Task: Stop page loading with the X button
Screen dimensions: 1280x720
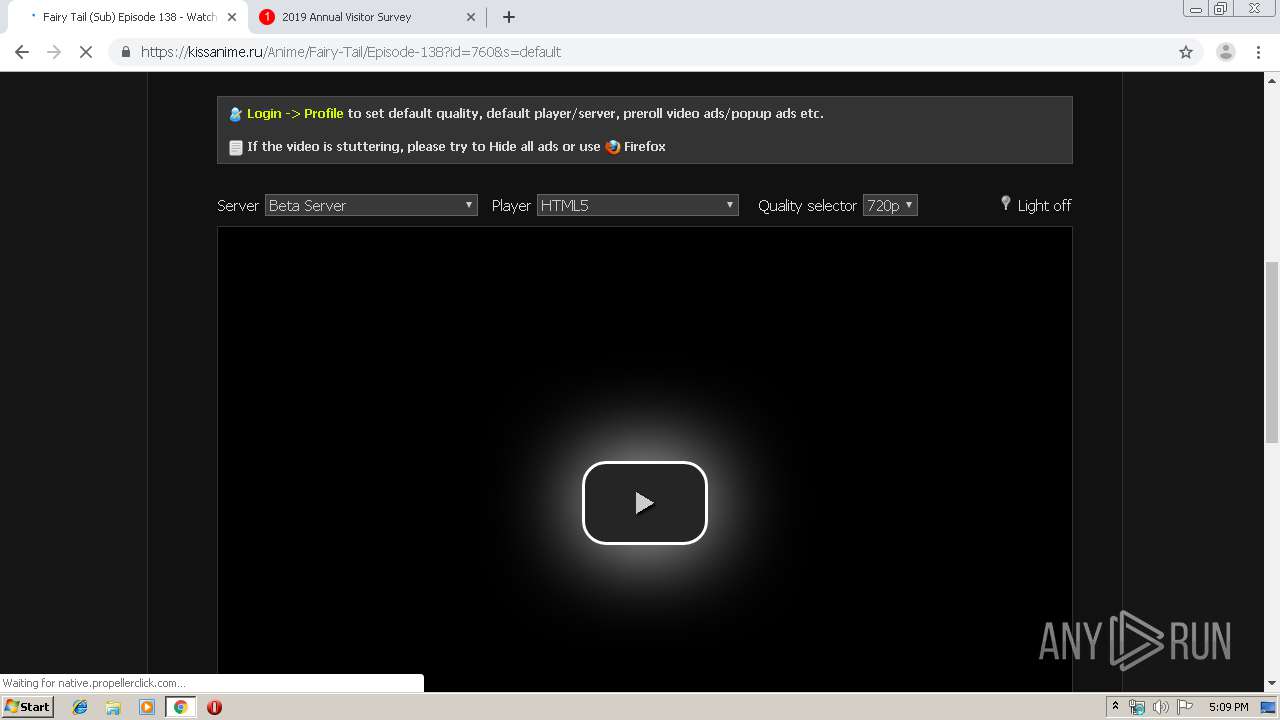Action: [86, 52]
